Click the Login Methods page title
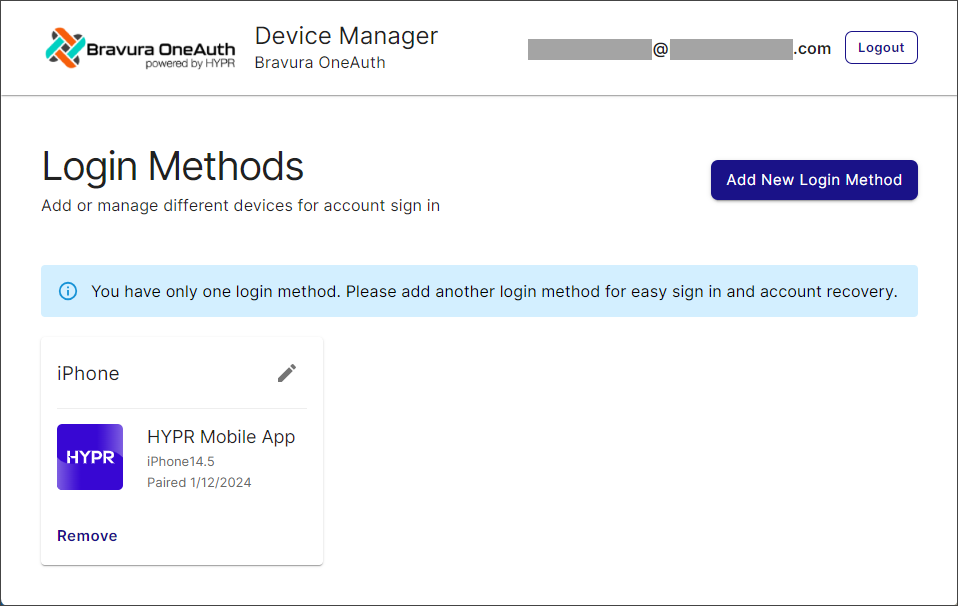Screen dimensions: 958x606 [x=172, y=166]
